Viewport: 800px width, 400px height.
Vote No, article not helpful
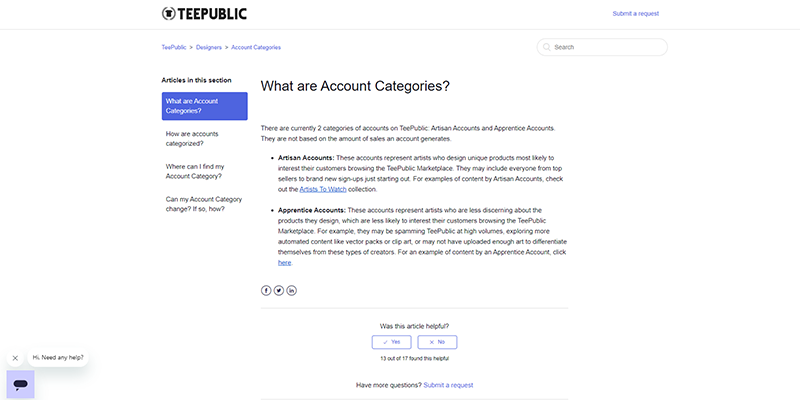click(436, 342)
